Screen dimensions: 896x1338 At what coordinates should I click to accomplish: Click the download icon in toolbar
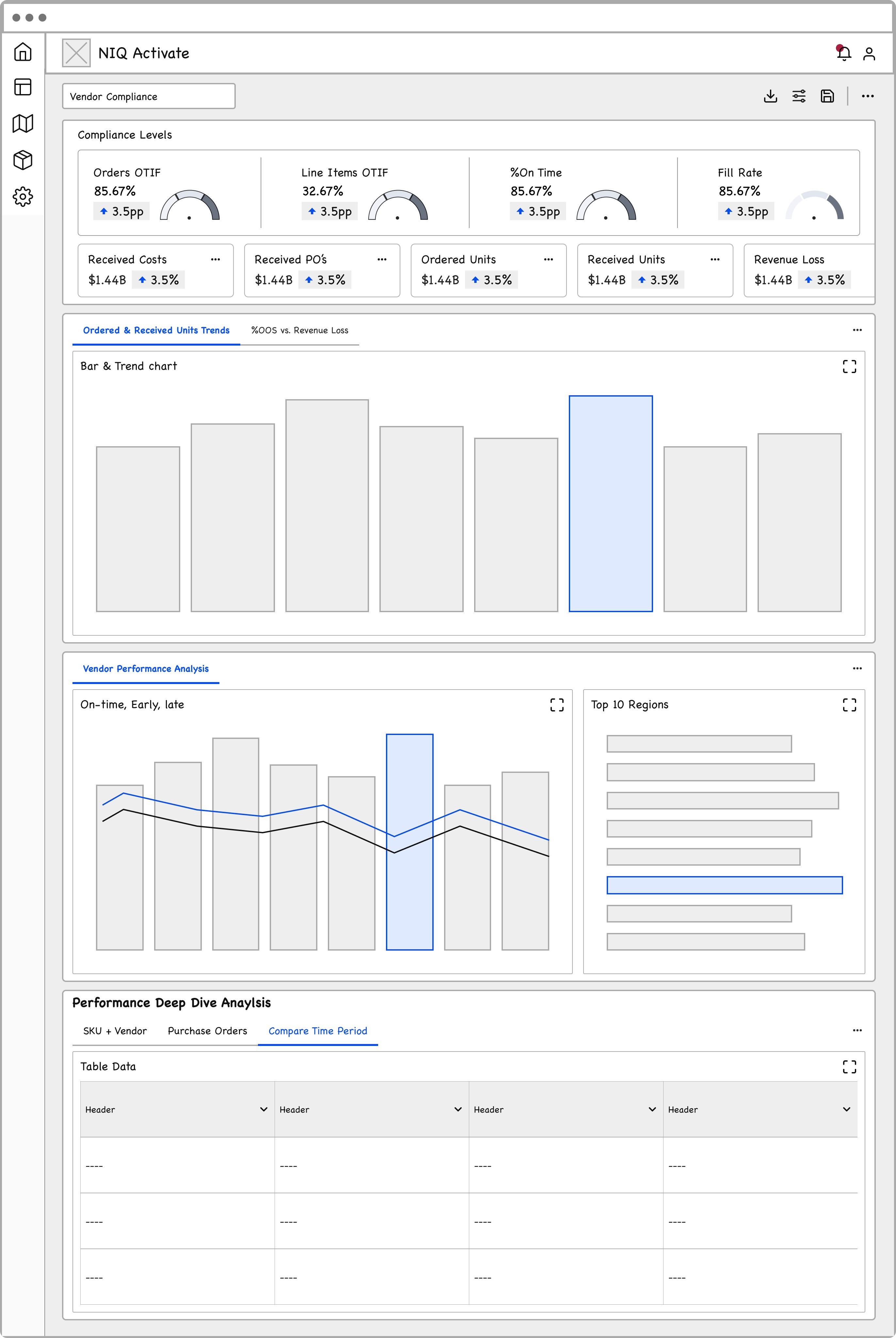tap(770, 96)
